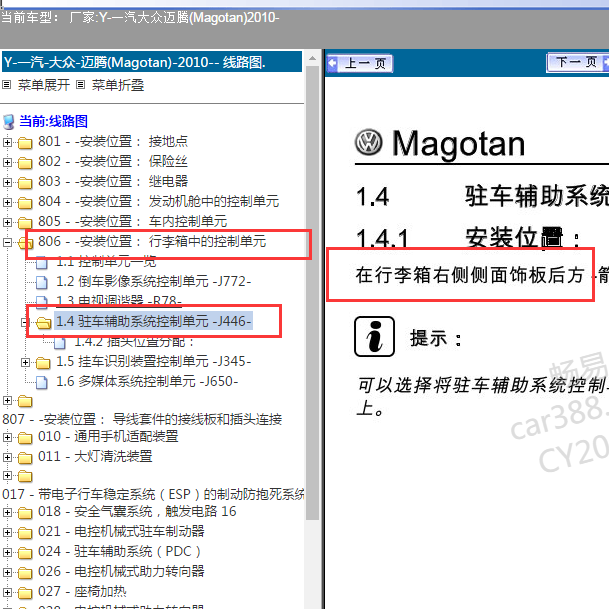Click the tree panel vertical scrollbar thumb
This screenshot has width=609, height=609.
312,292
